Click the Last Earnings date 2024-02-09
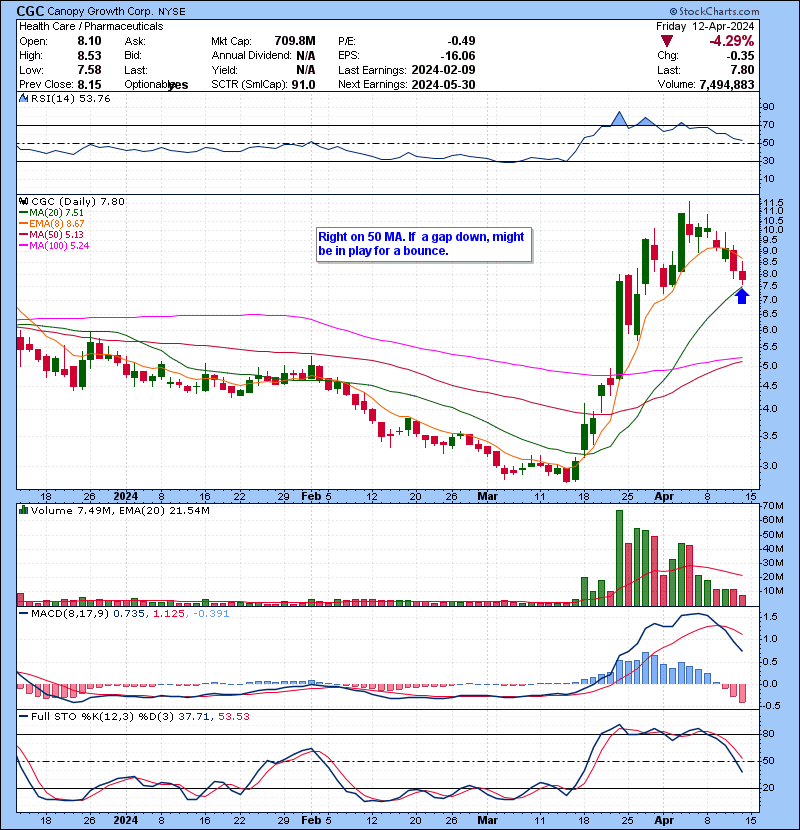 (x=443, y=70)
